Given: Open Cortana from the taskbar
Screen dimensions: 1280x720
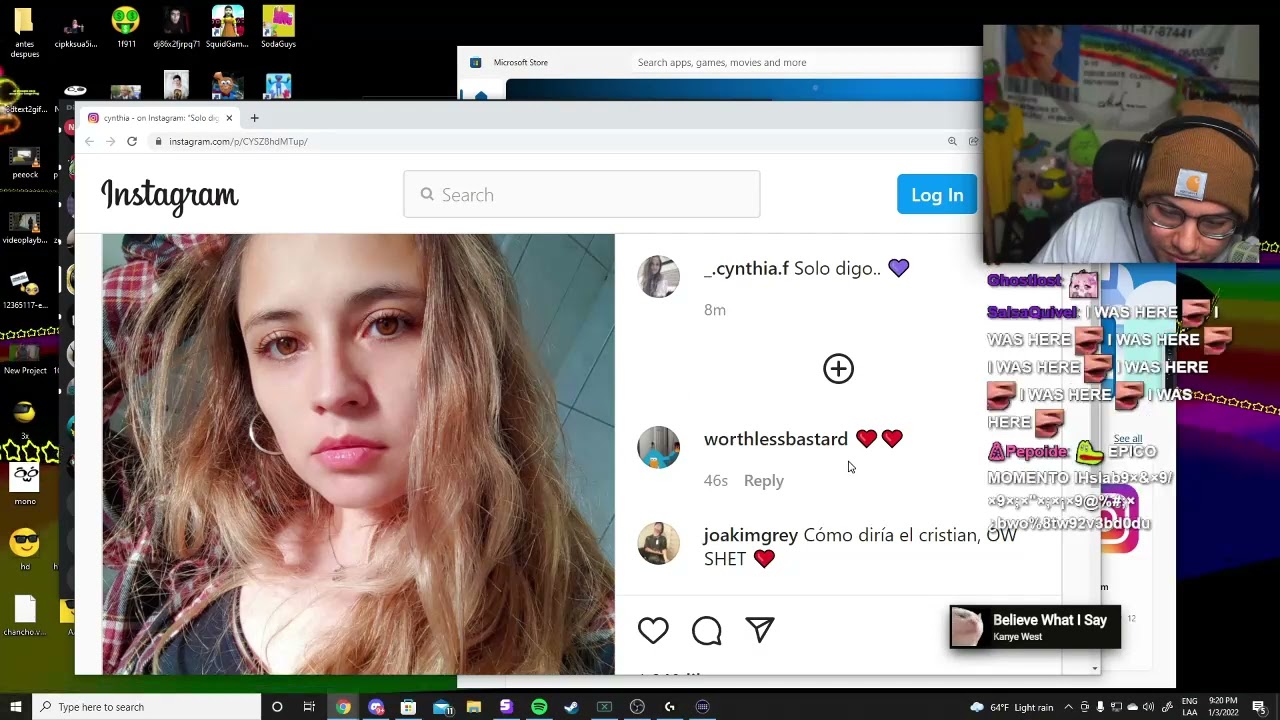Looking at the screenshot, I should (x=277, y=707).
